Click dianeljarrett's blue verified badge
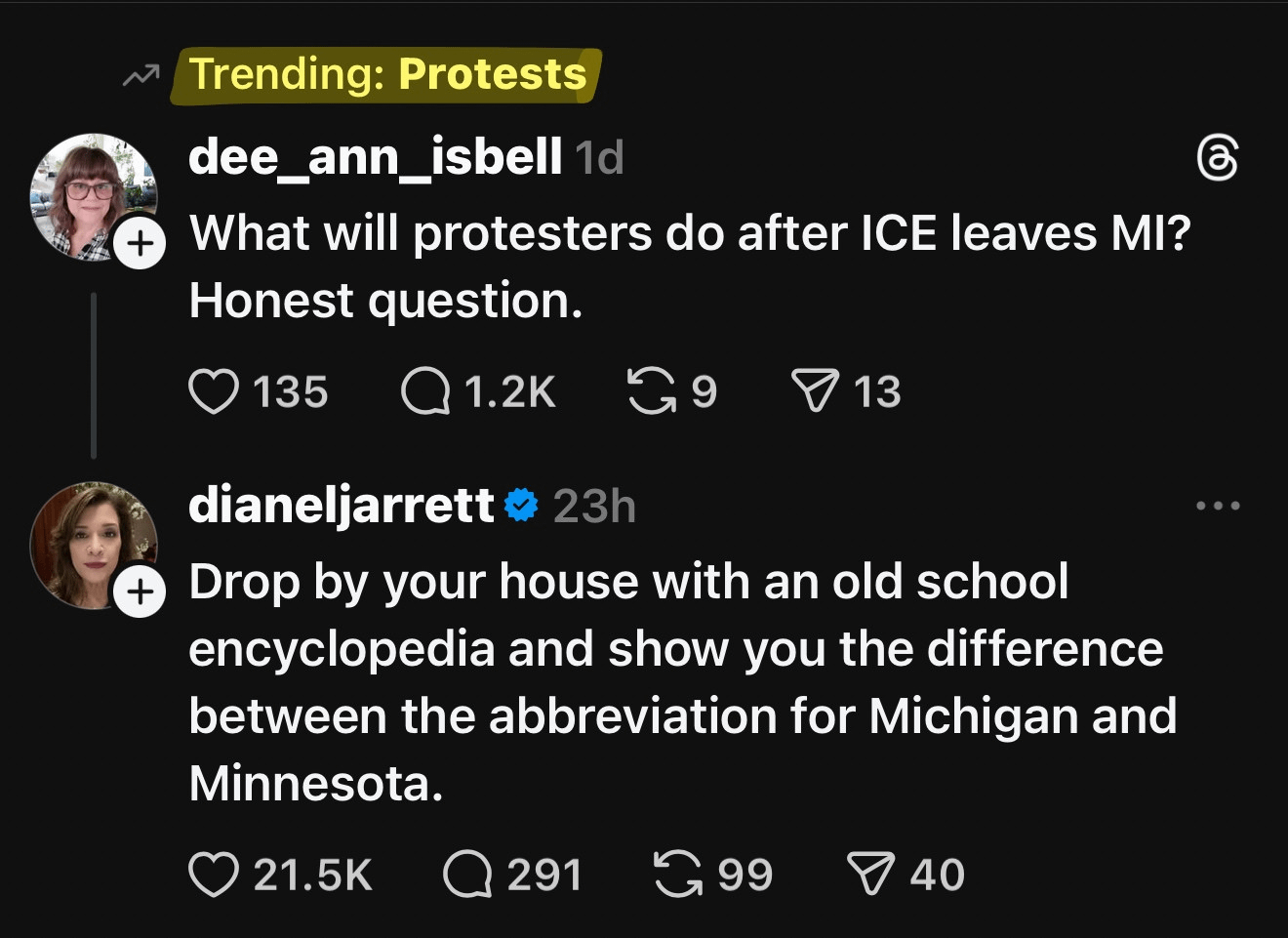This screenshot has height=938, width=1288. tap(522, 506)
